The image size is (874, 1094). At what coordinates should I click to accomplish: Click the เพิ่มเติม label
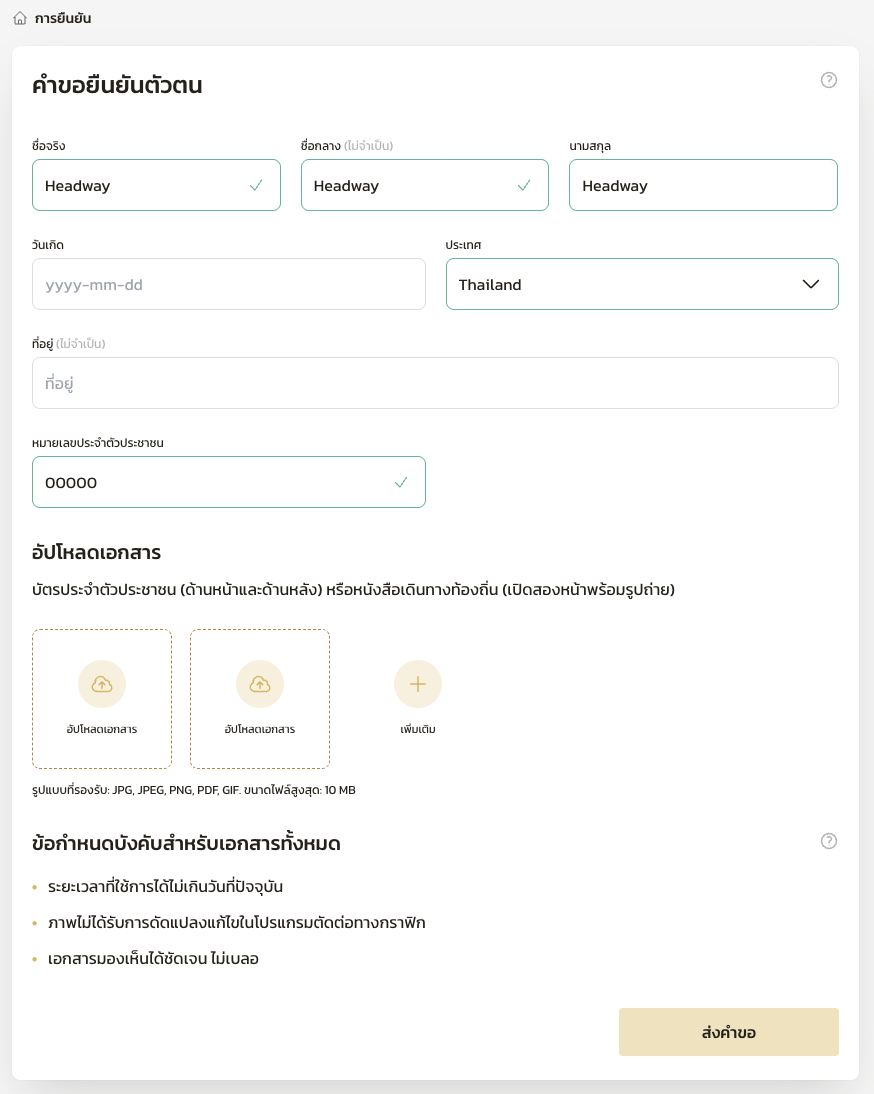point(418,730)
